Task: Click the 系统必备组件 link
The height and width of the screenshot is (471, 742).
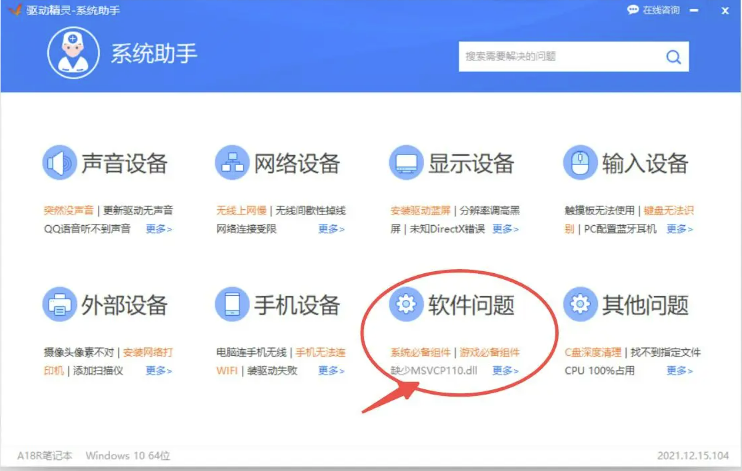Action: [x=420, y=353]
